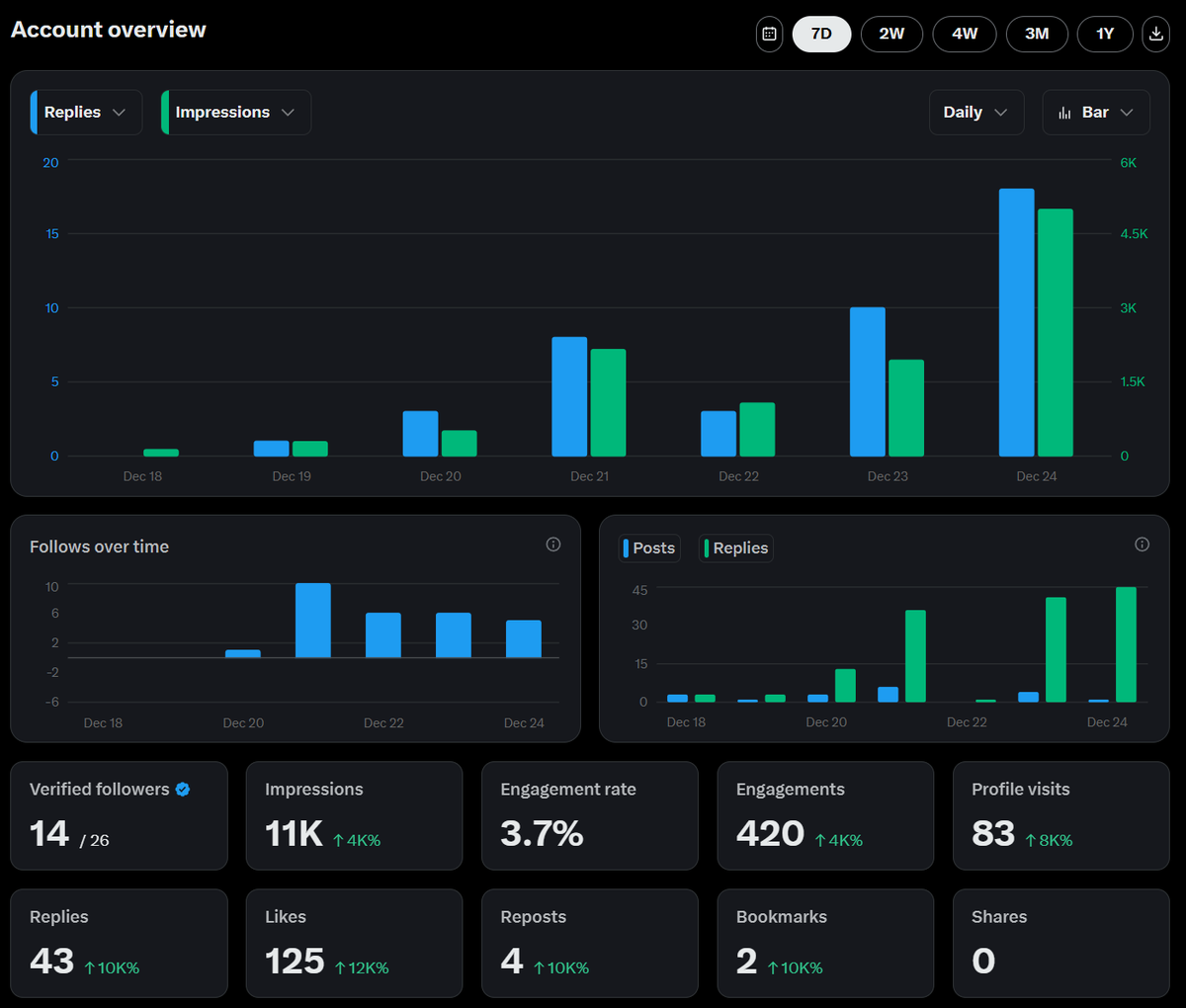Toggle the Impressions series in the main chart
Viewport: 1186px width, 1008px height.
[235, 112]
